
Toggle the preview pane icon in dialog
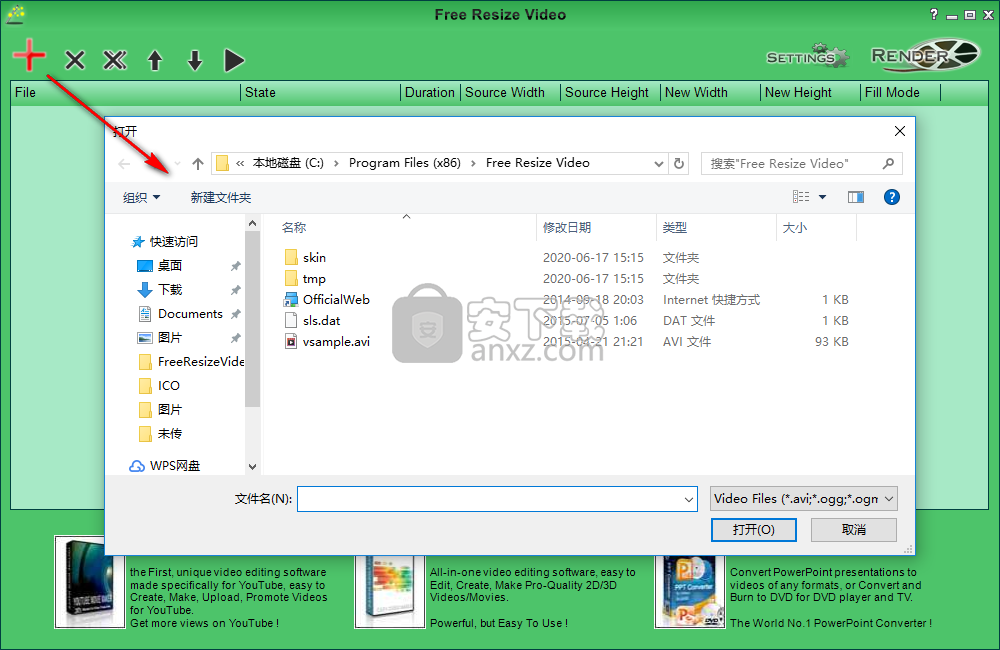(x=856, y=197)
